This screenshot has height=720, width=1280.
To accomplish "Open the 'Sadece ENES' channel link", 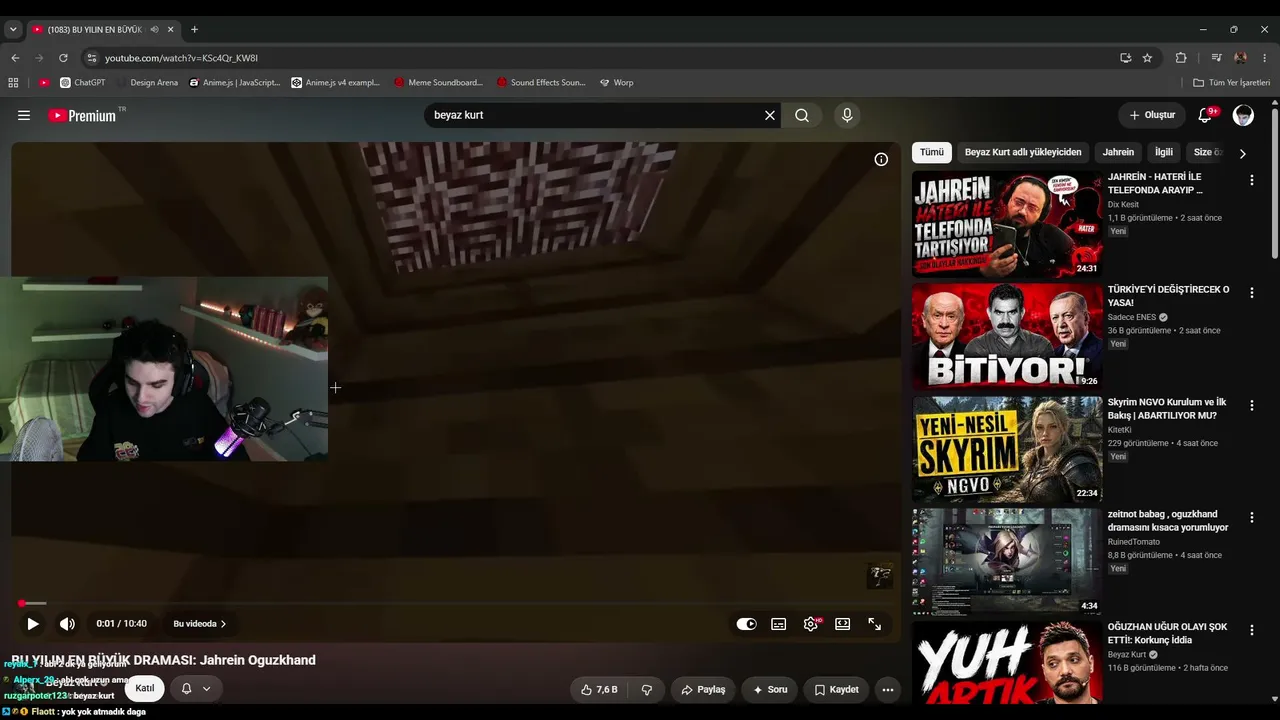I will tap(1132, 317).
